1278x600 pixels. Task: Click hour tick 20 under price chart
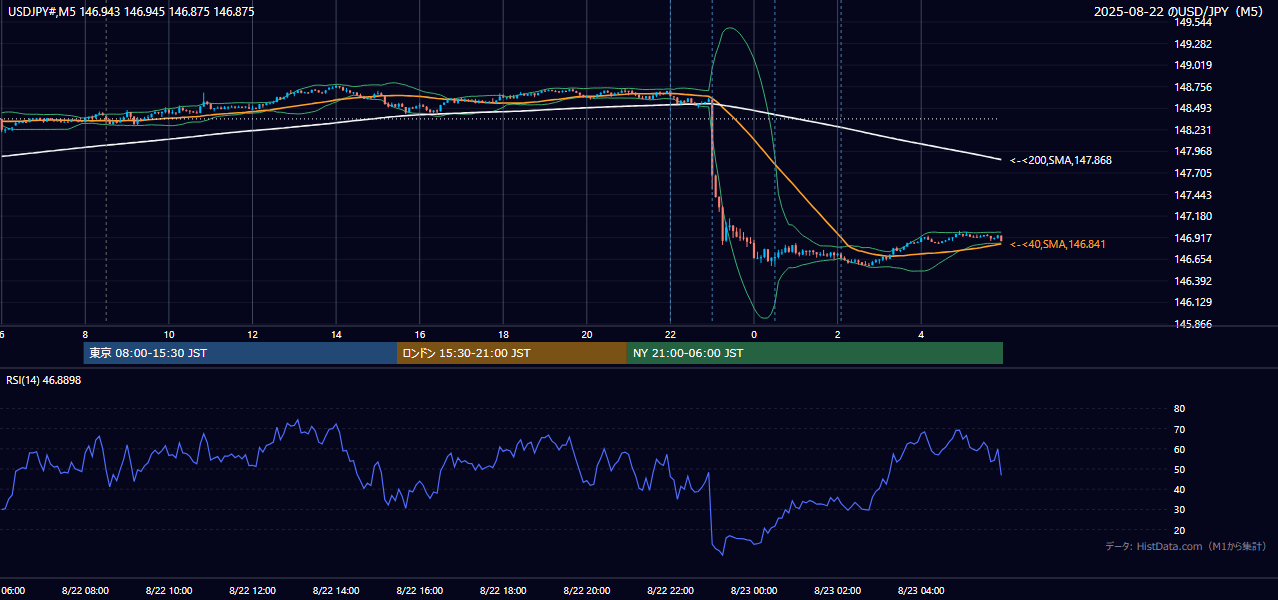click(587, 334)
